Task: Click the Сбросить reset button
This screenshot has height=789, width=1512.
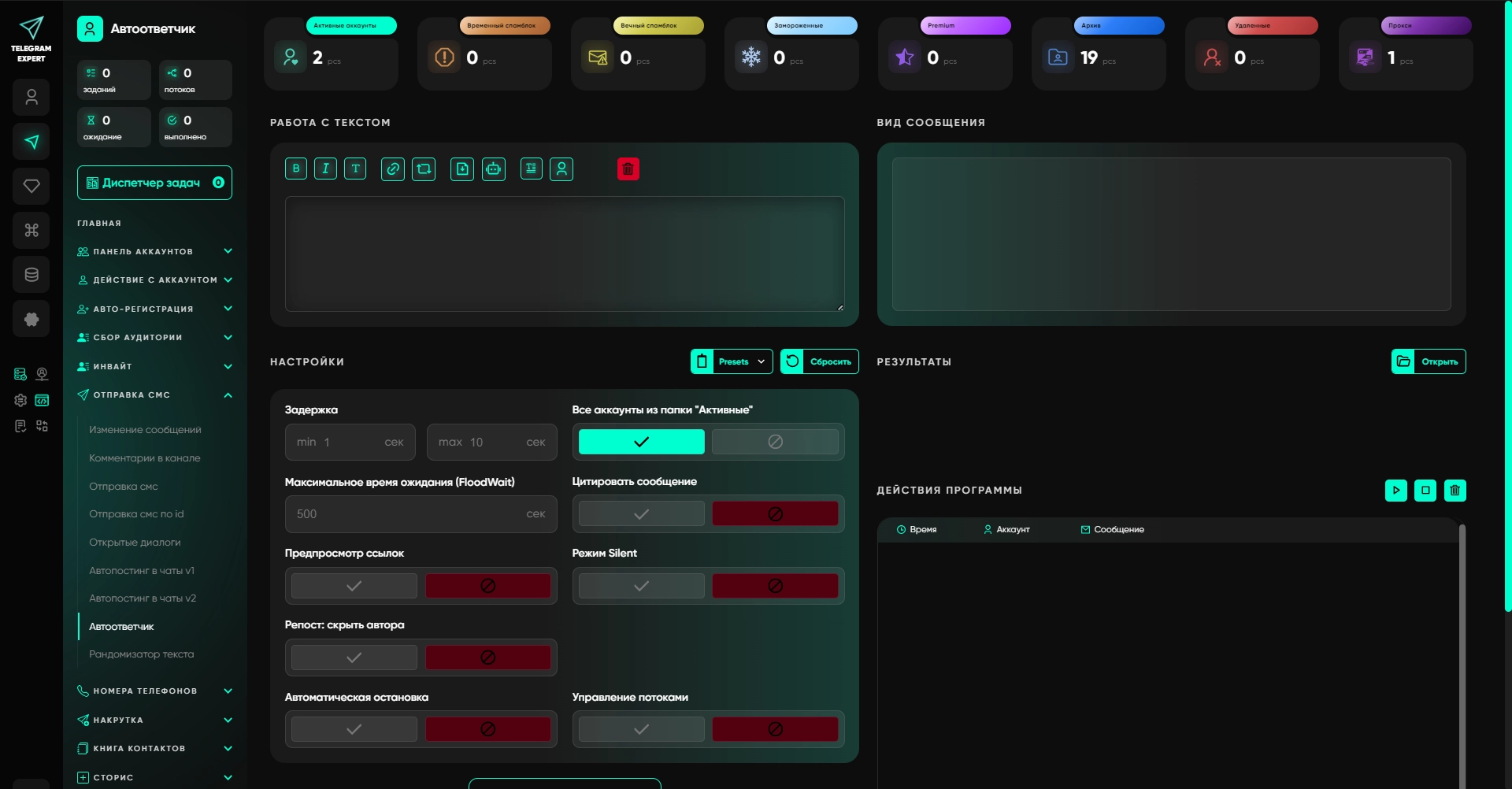Action: click(819, 361)
